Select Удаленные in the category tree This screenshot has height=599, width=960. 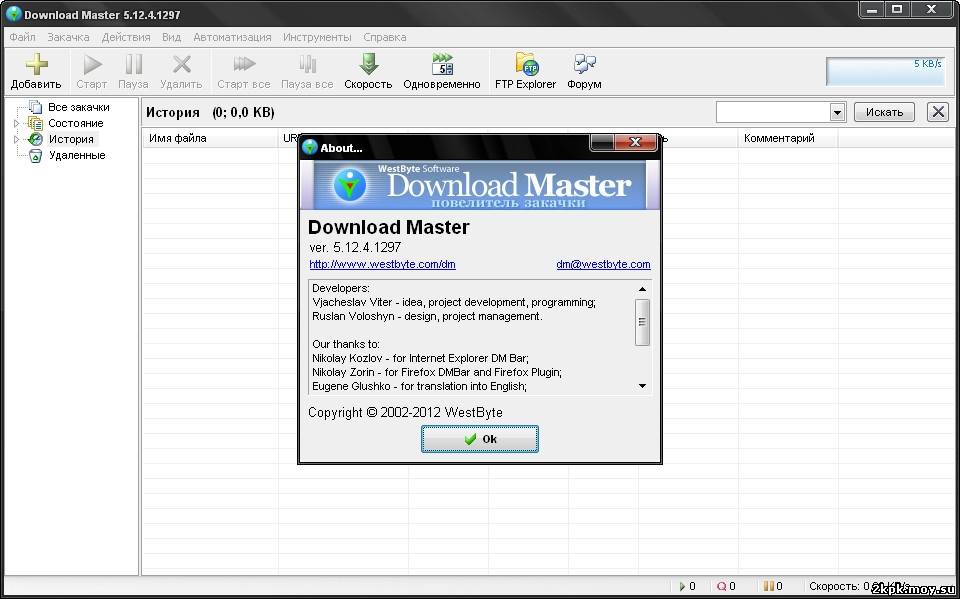pyautogui.click(x=77, y=155)
